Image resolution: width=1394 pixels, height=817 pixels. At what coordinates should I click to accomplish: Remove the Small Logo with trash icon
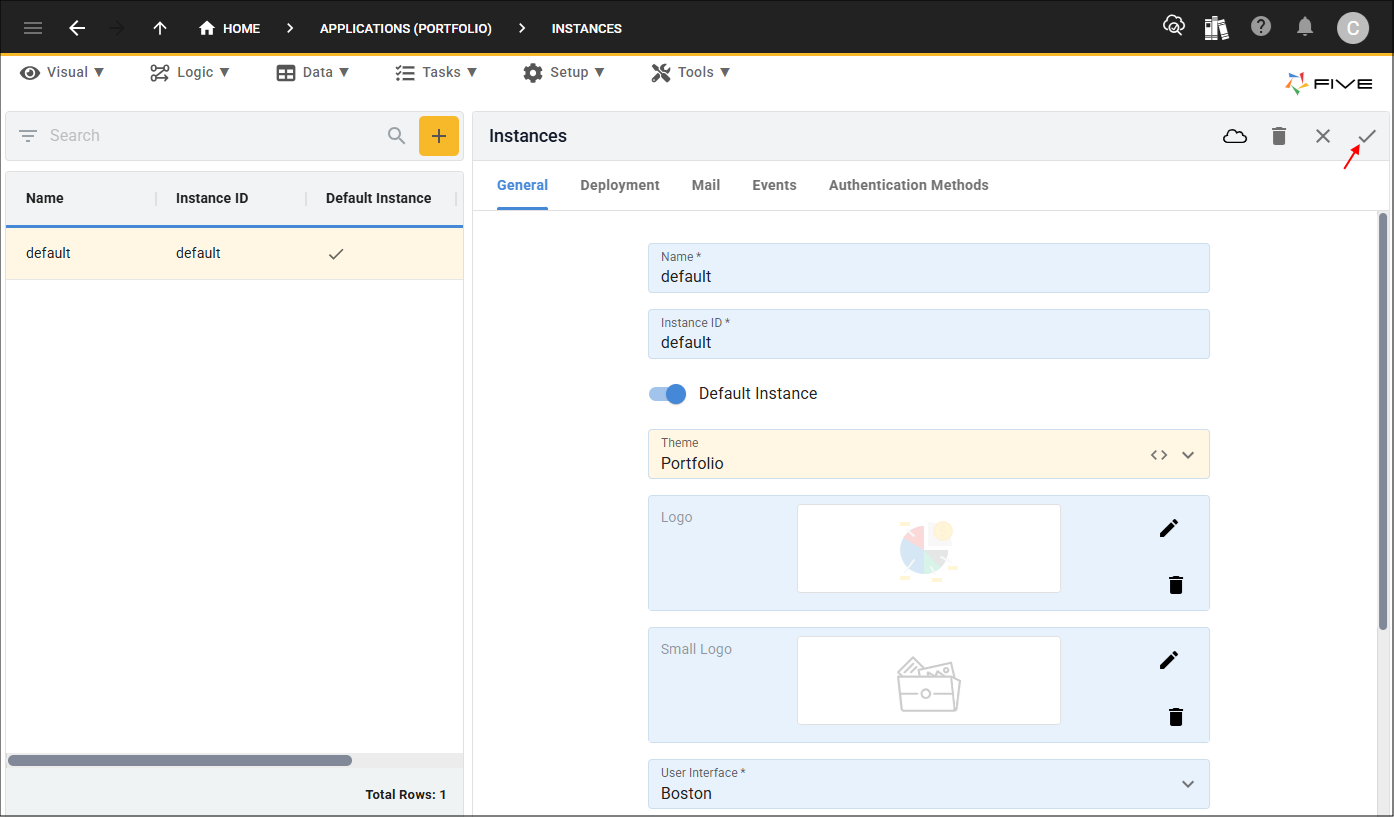(x=1176, y=717)
